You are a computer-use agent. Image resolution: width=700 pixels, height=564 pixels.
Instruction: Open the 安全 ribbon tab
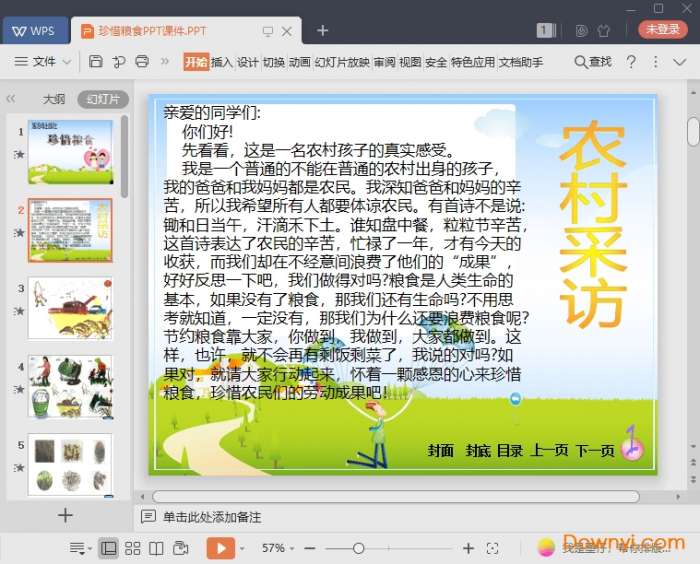[436, 62]
